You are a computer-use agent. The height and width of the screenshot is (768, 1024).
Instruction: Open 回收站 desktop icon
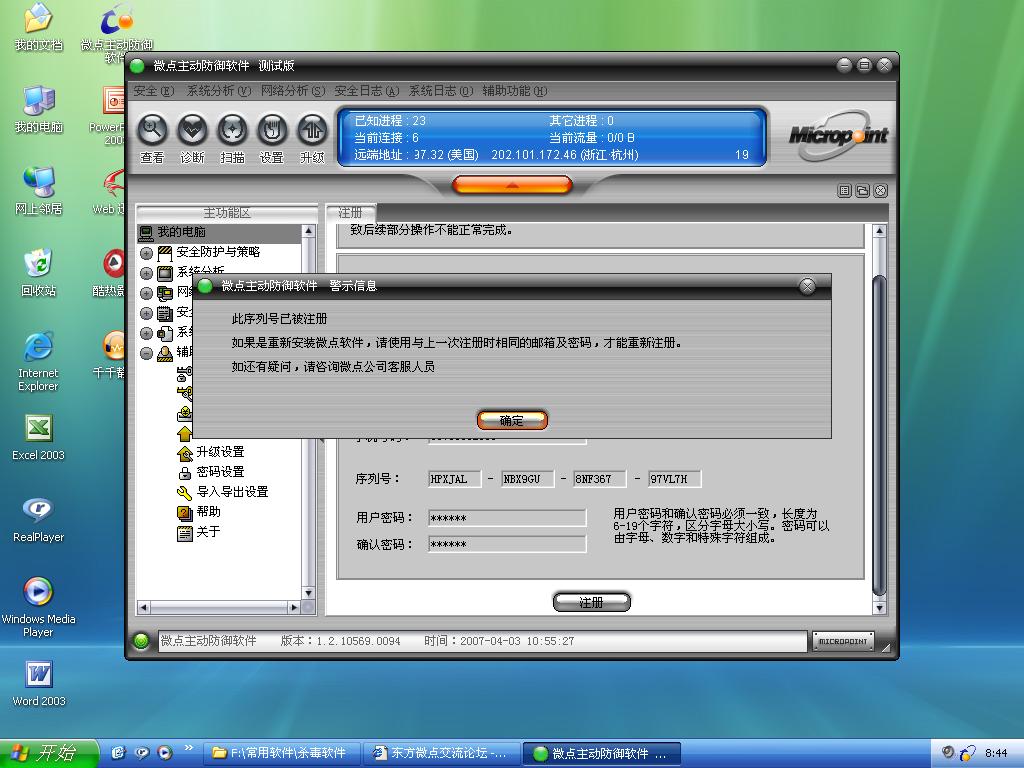point(39,273)
